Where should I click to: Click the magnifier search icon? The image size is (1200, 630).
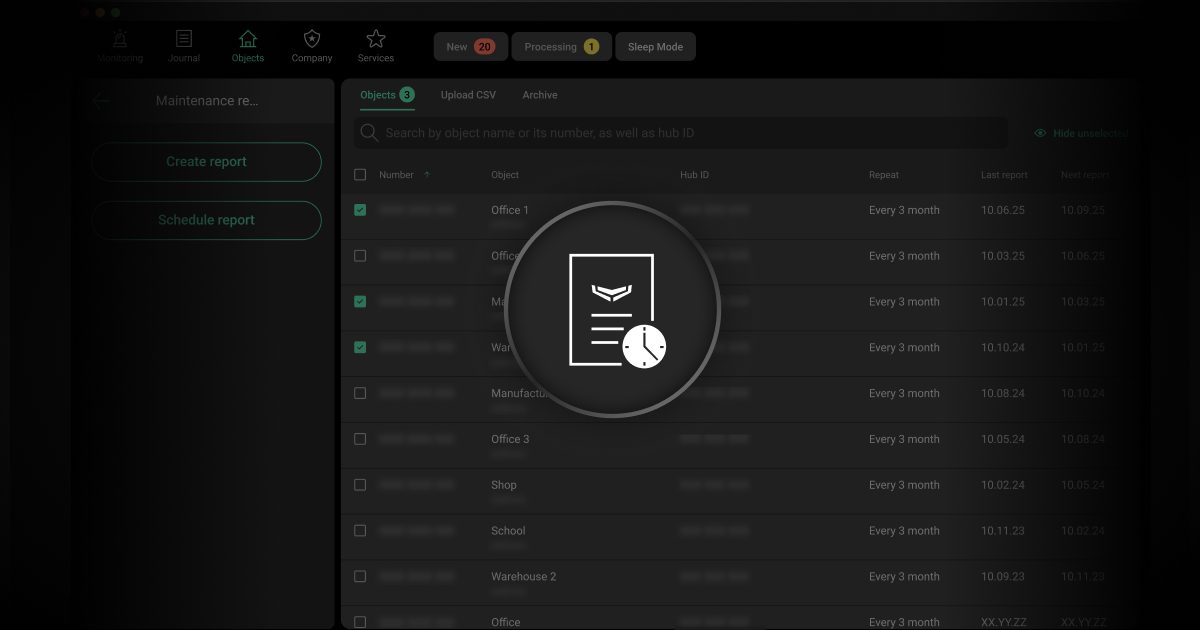[x=369, y=133]
